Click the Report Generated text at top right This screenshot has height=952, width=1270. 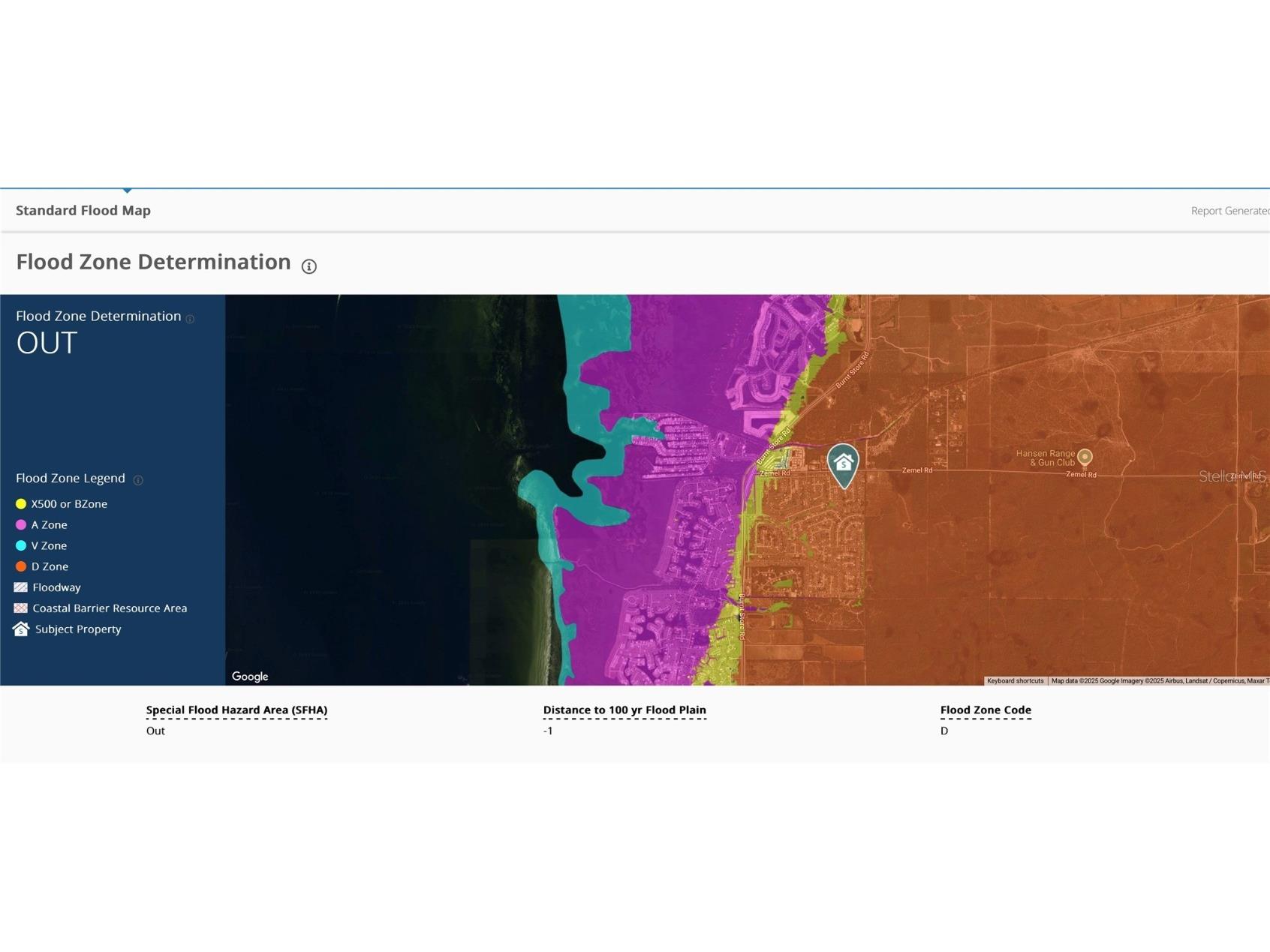point(1229,211)
